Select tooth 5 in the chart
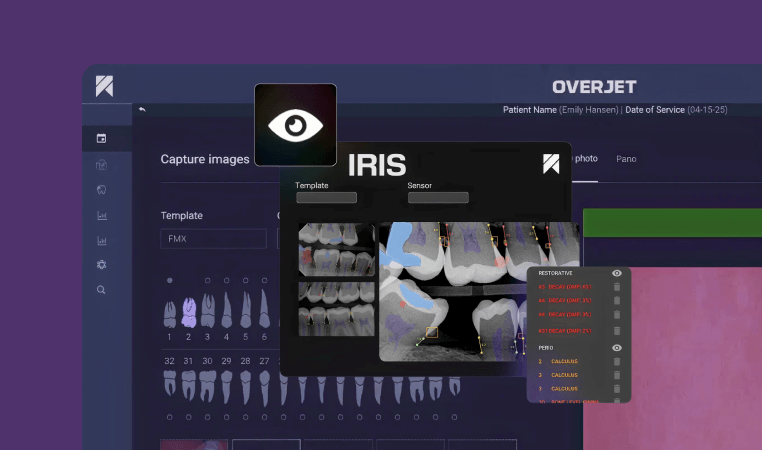The image size is (762, 450). [246, 310]
